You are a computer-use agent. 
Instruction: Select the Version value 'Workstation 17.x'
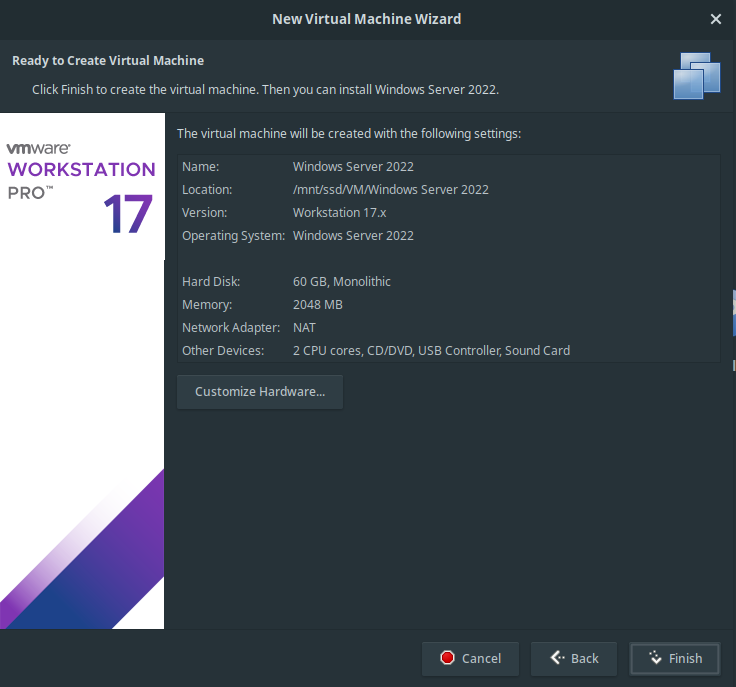(x=339, y=213)
